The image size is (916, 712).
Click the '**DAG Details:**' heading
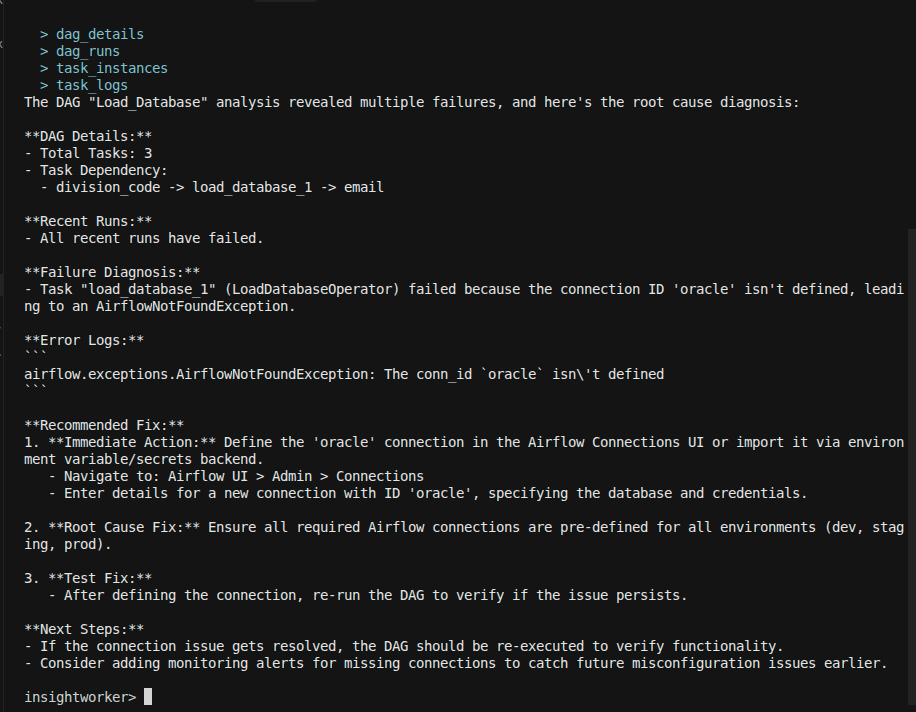(88, 136)
